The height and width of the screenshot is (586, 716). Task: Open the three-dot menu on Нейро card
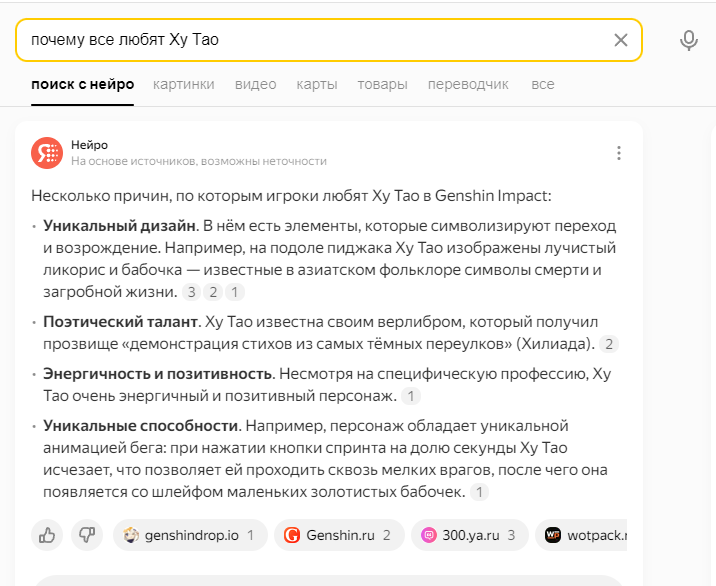[x=619, y=153]
